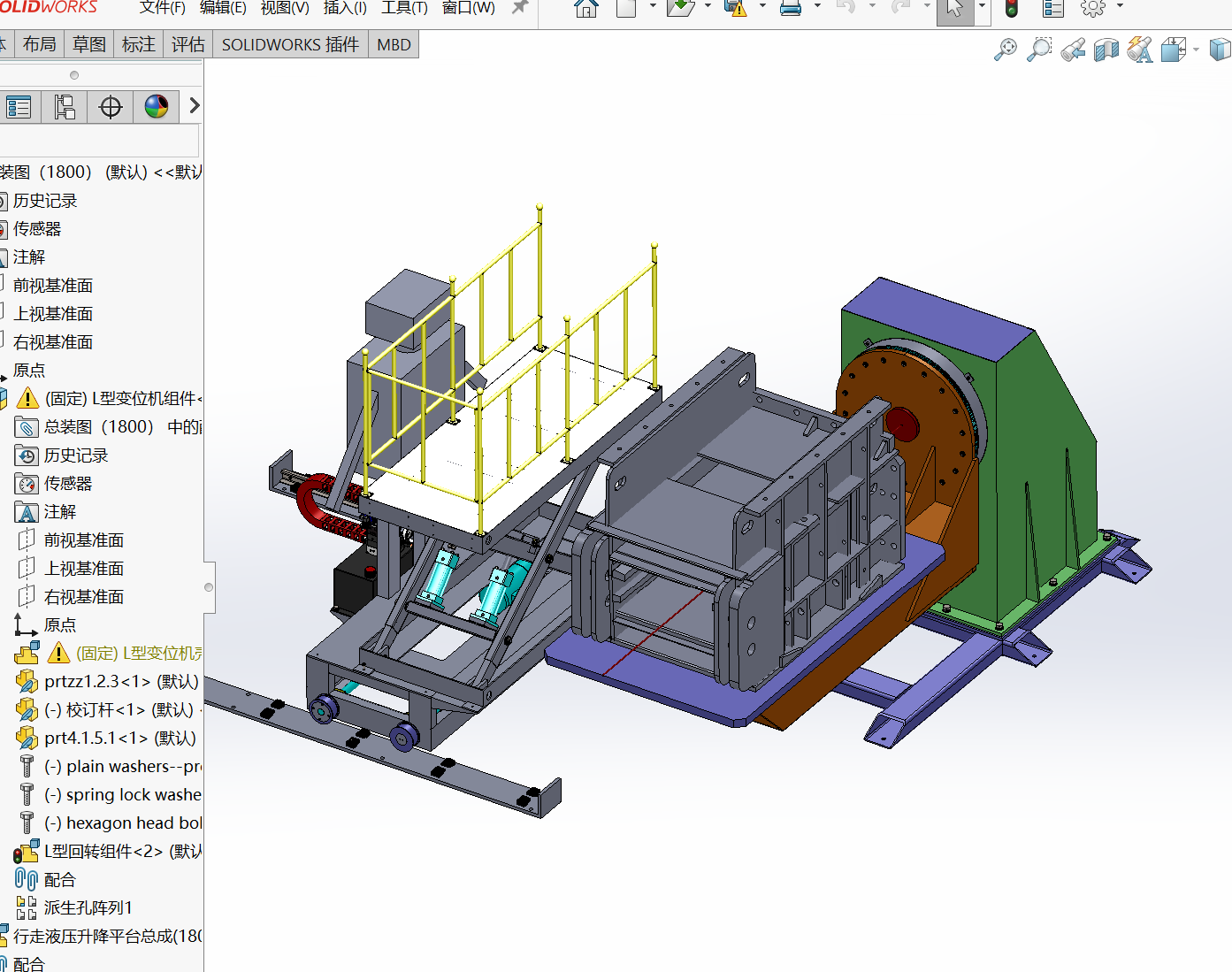The height and width of the screenshot is (972, 1232).
Task: Open the View Orientation dropdown arrow
Action: click(1196, 50)
